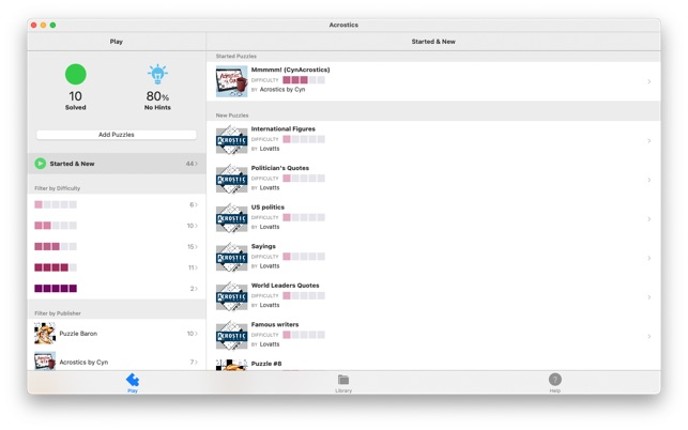Click the World Leaders Quotes puzzle icon
This screenshot has height=430, width=688.
[232, 296]
